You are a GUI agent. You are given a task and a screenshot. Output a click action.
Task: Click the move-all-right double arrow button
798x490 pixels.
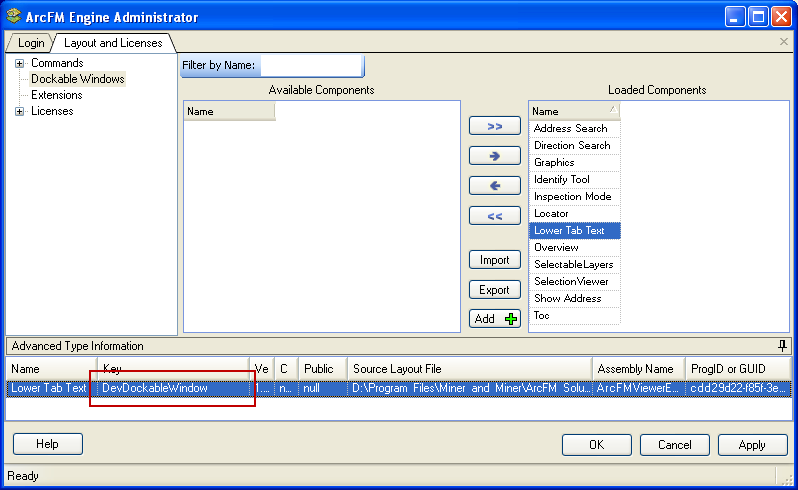coord(495,126)
